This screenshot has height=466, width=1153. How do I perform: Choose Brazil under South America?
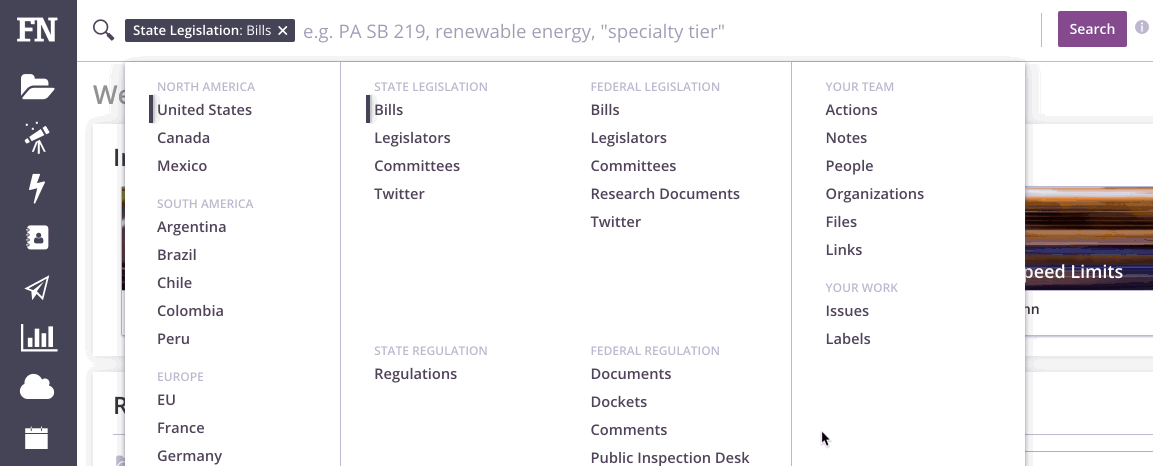coord(176,255)
